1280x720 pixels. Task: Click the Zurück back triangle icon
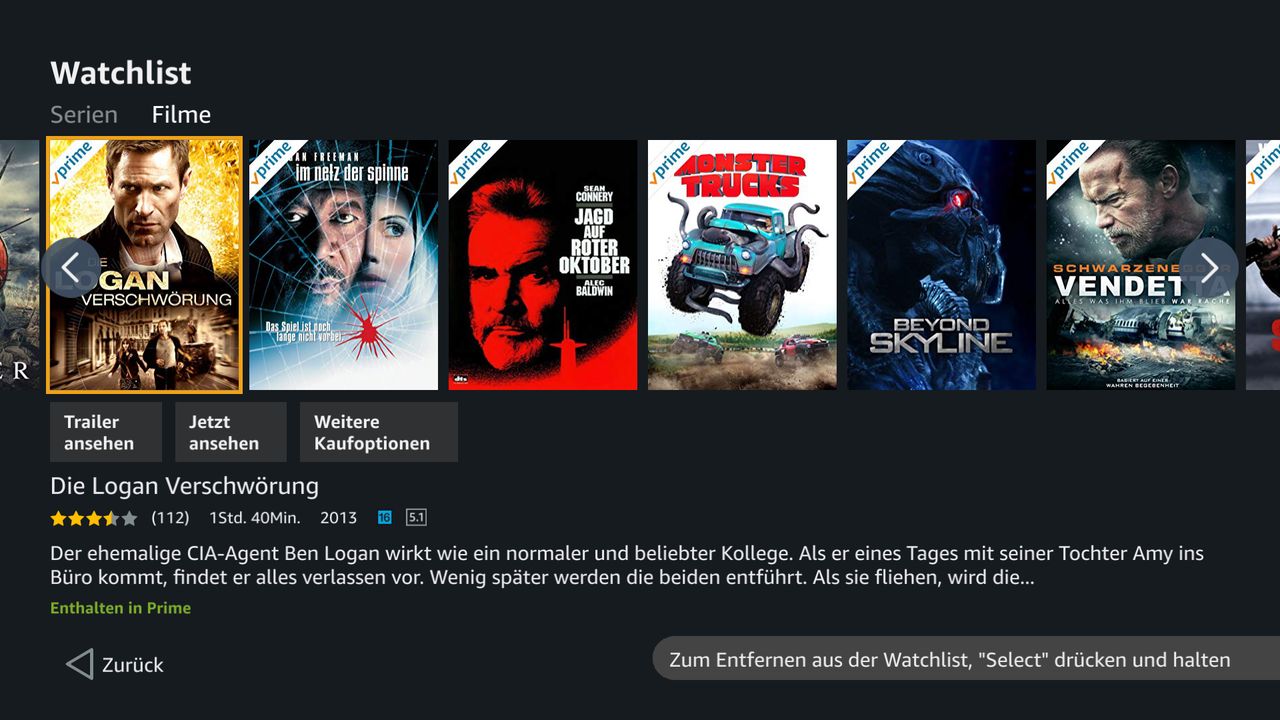[79, 664]
